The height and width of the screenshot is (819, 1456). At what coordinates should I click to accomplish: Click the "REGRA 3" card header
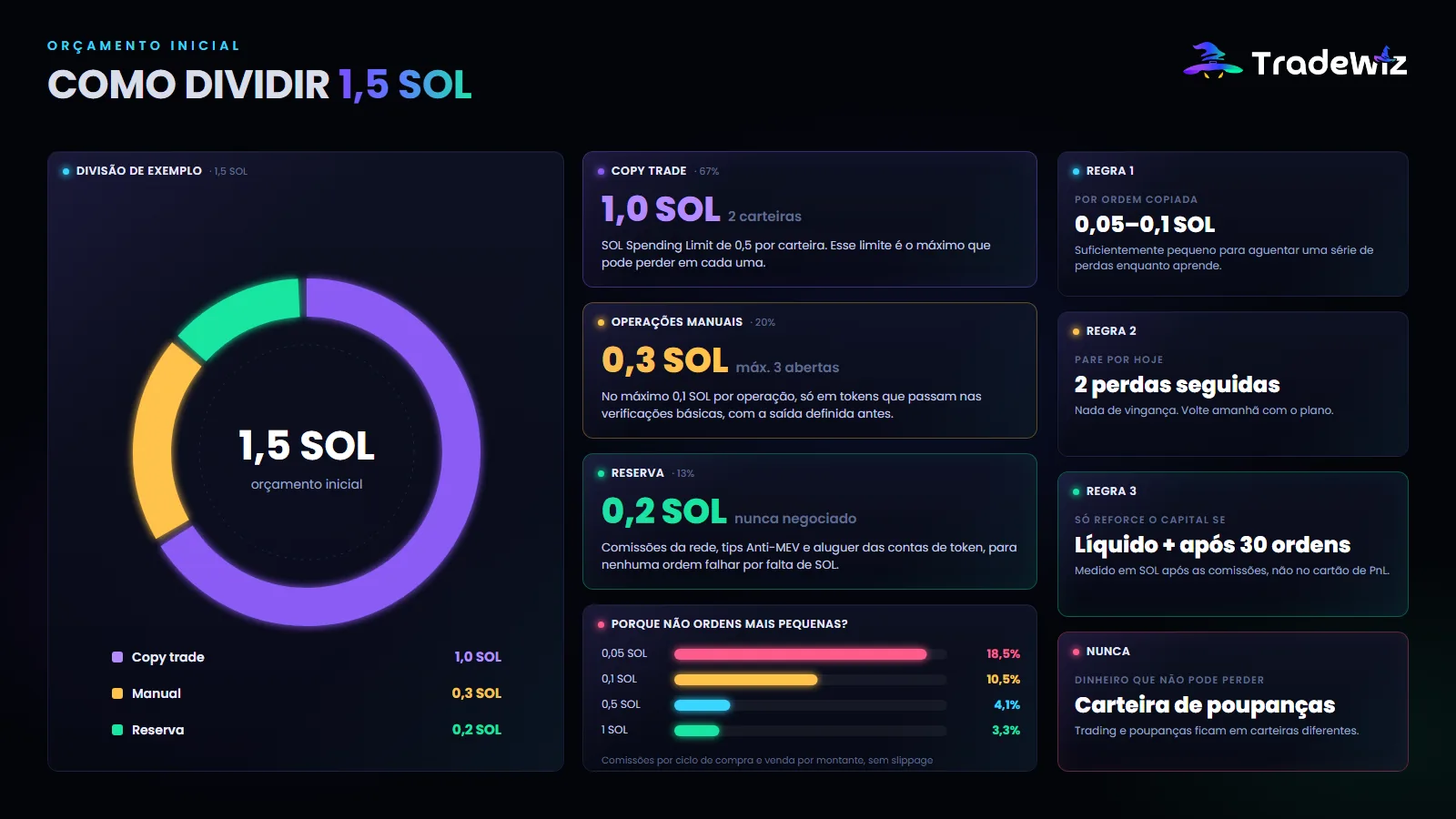pyautogui.click(x=1111, y=491)
